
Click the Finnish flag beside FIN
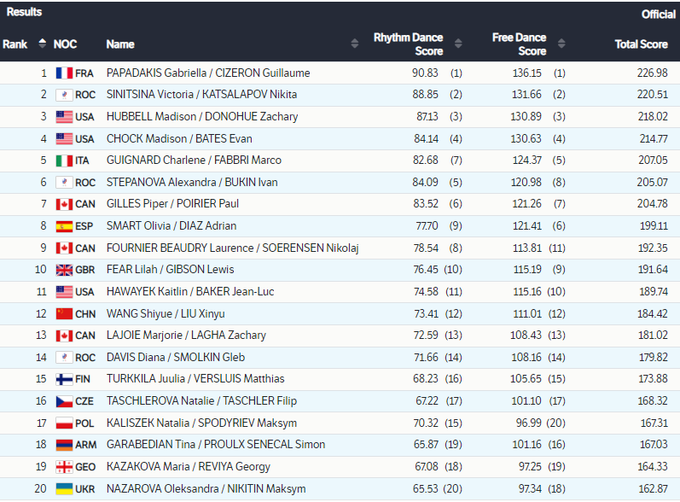pos(65,379)
